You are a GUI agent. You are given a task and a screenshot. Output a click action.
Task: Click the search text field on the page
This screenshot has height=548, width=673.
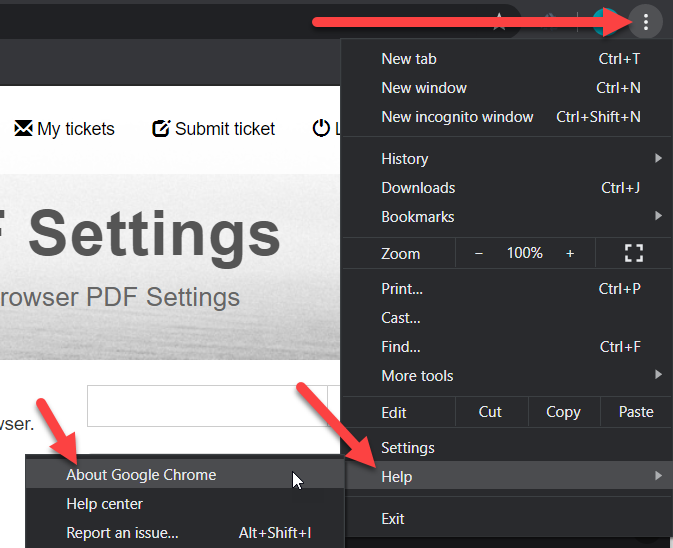(x=203, y=406)
